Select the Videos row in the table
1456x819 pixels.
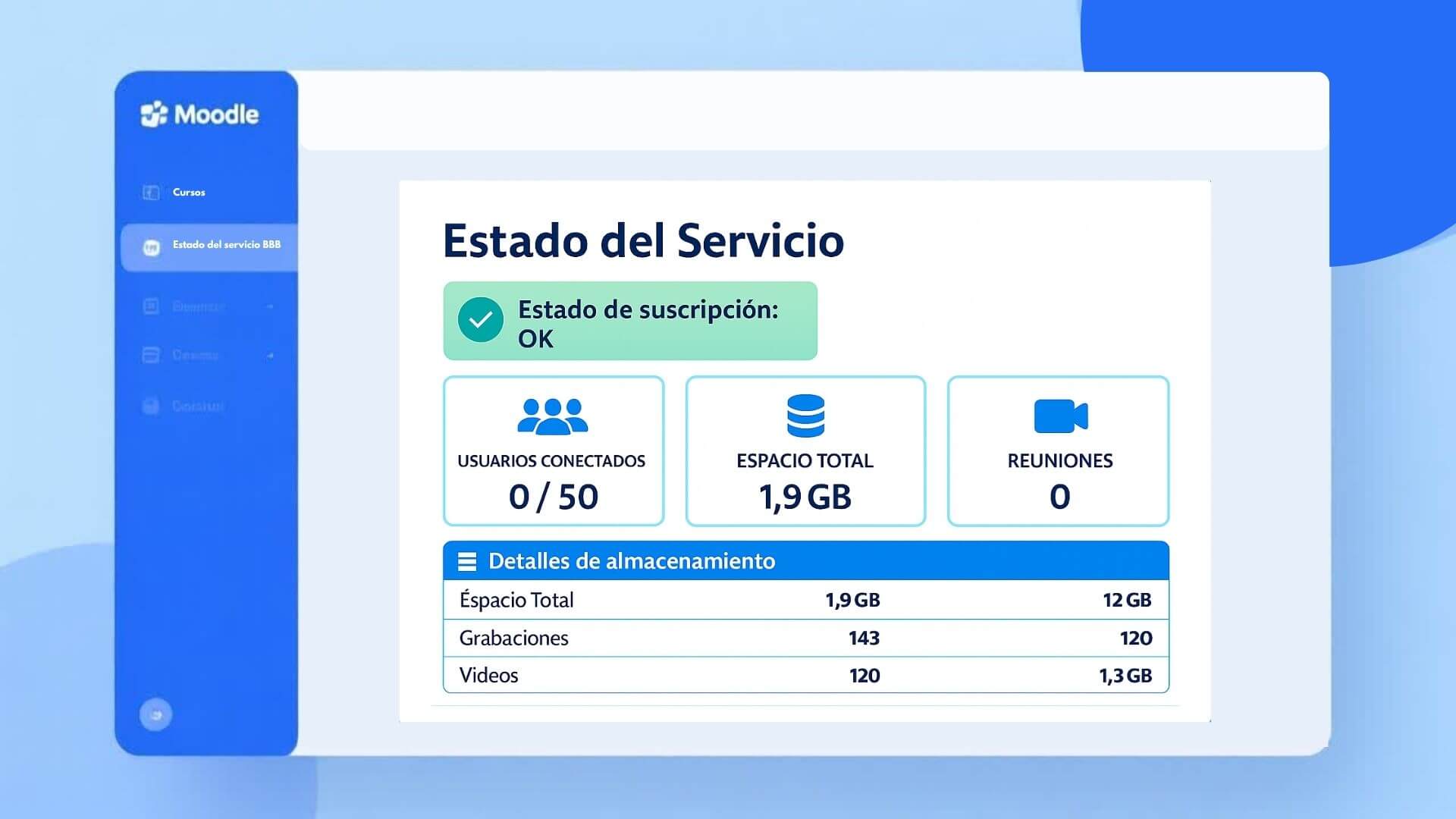point(804,675)
